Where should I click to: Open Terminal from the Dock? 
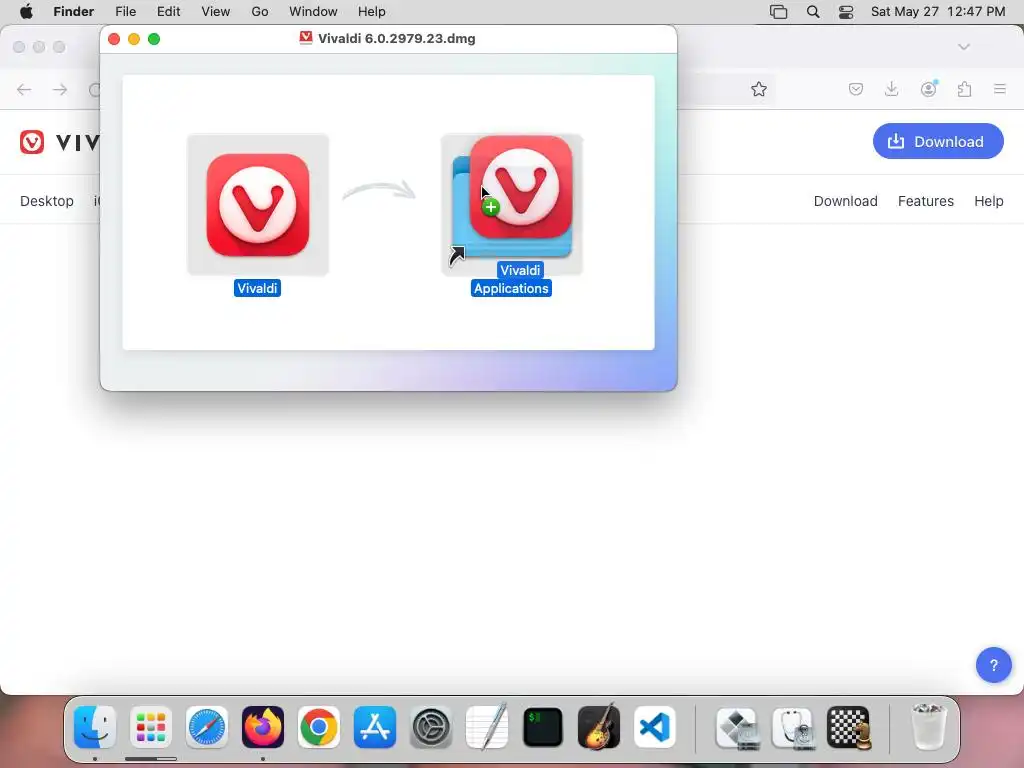pos(543,727)
